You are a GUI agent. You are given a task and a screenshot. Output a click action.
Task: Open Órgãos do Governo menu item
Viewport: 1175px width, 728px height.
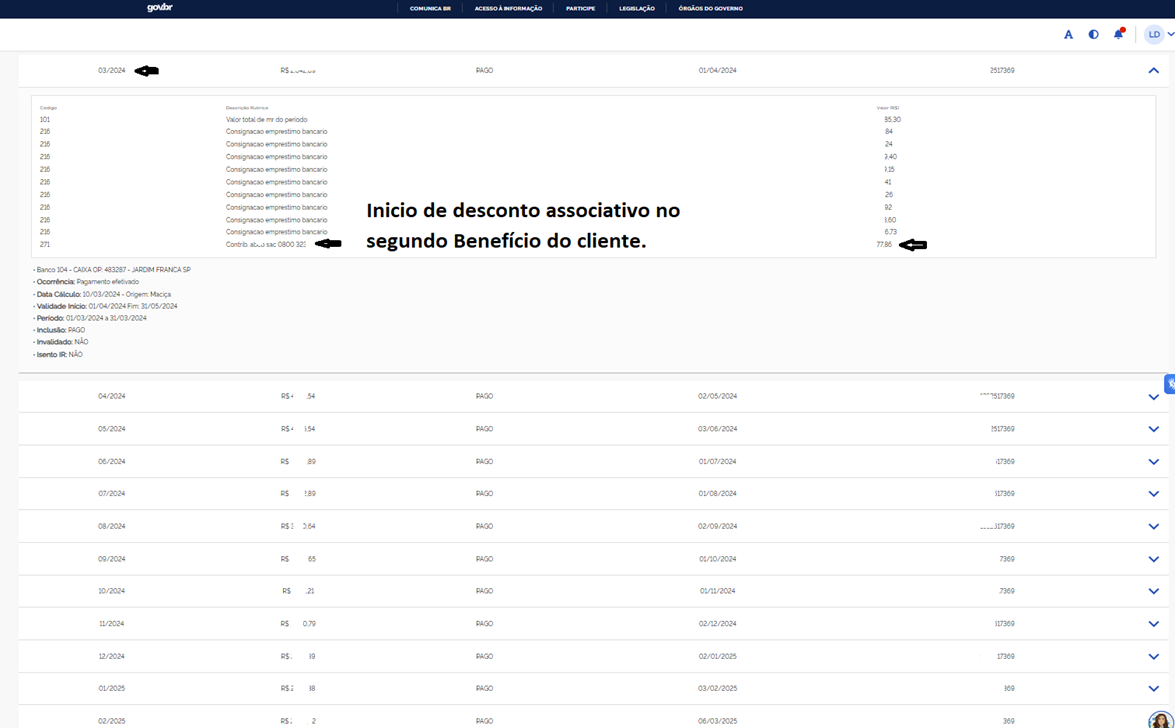(710, 8)
